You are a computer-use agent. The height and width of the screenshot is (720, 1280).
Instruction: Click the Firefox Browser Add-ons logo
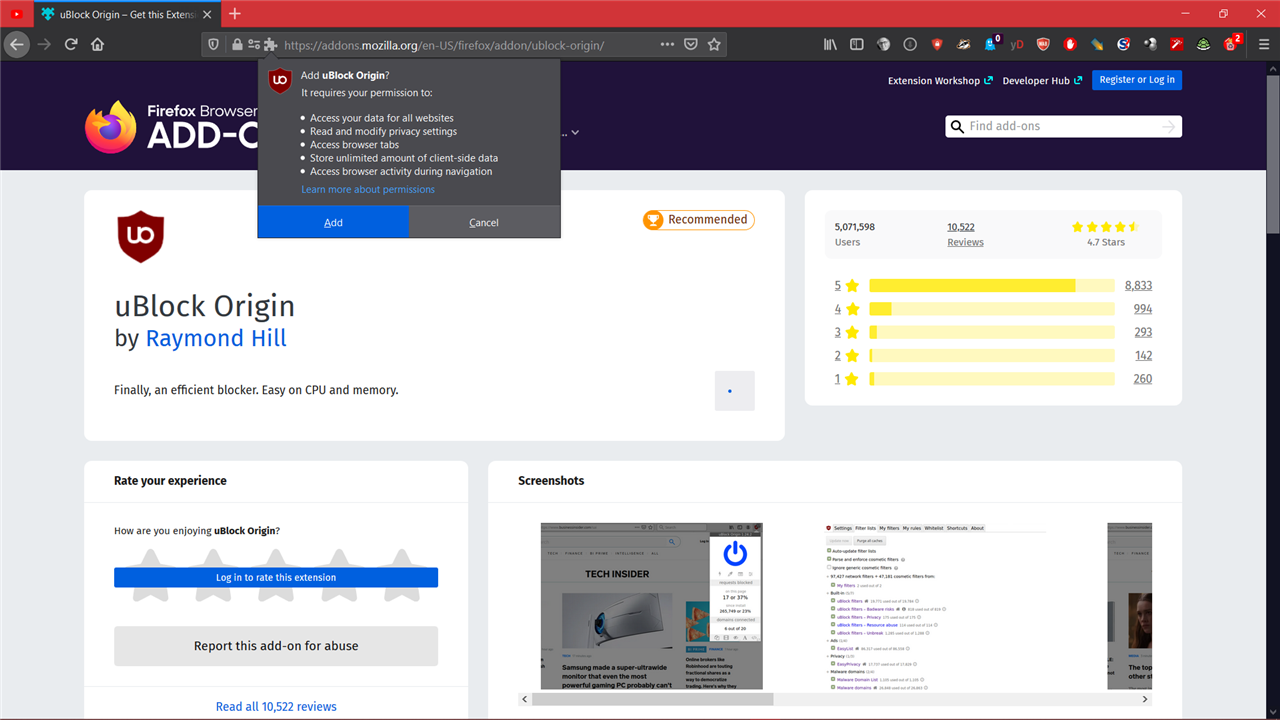(x=171, y=127)
